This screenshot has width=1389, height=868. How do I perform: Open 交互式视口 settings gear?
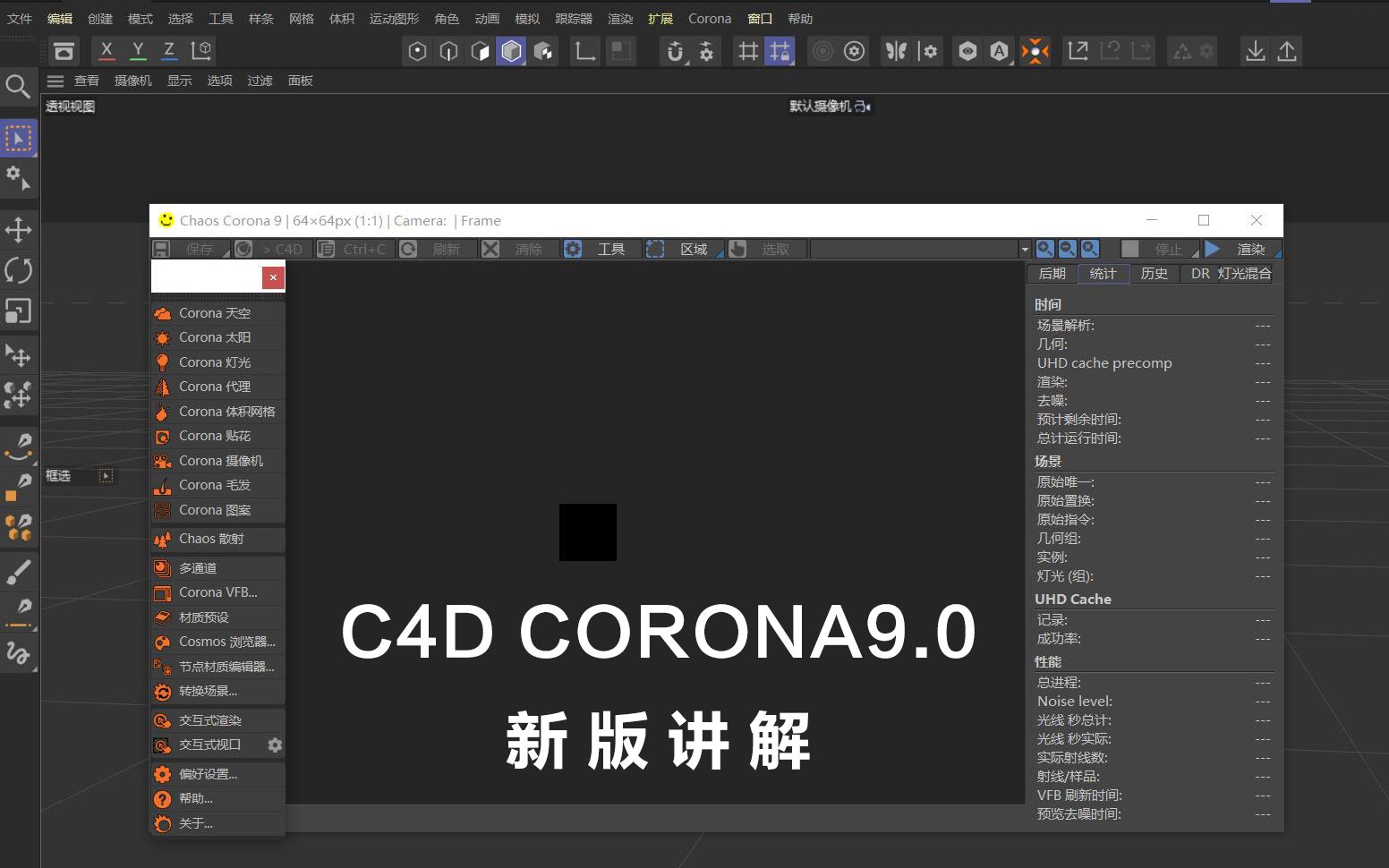275,745
